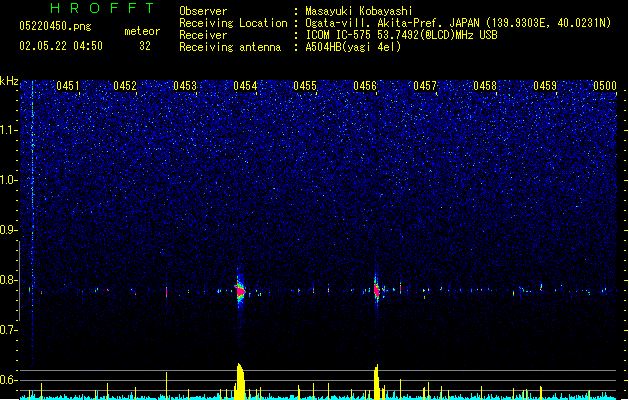The width and height of the screenshot is (629, 400).
Task: Click the 0456 time marker
Action: 365,86
